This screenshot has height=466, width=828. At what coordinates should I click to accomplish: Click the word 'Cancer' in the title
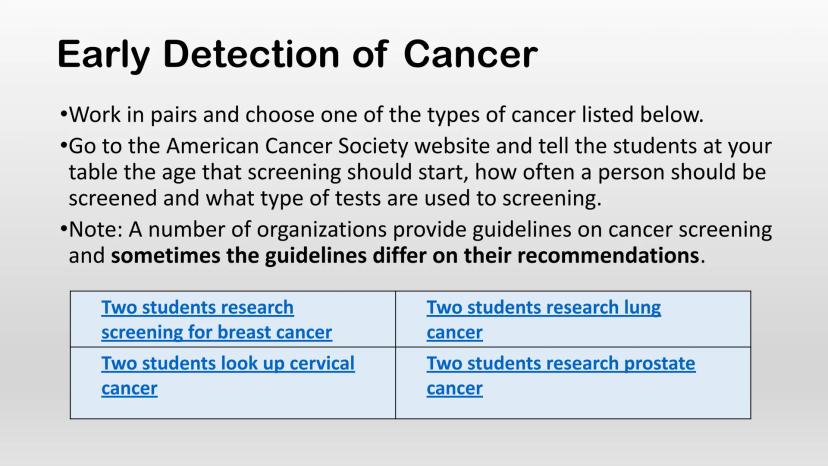(x=470, y=54)
